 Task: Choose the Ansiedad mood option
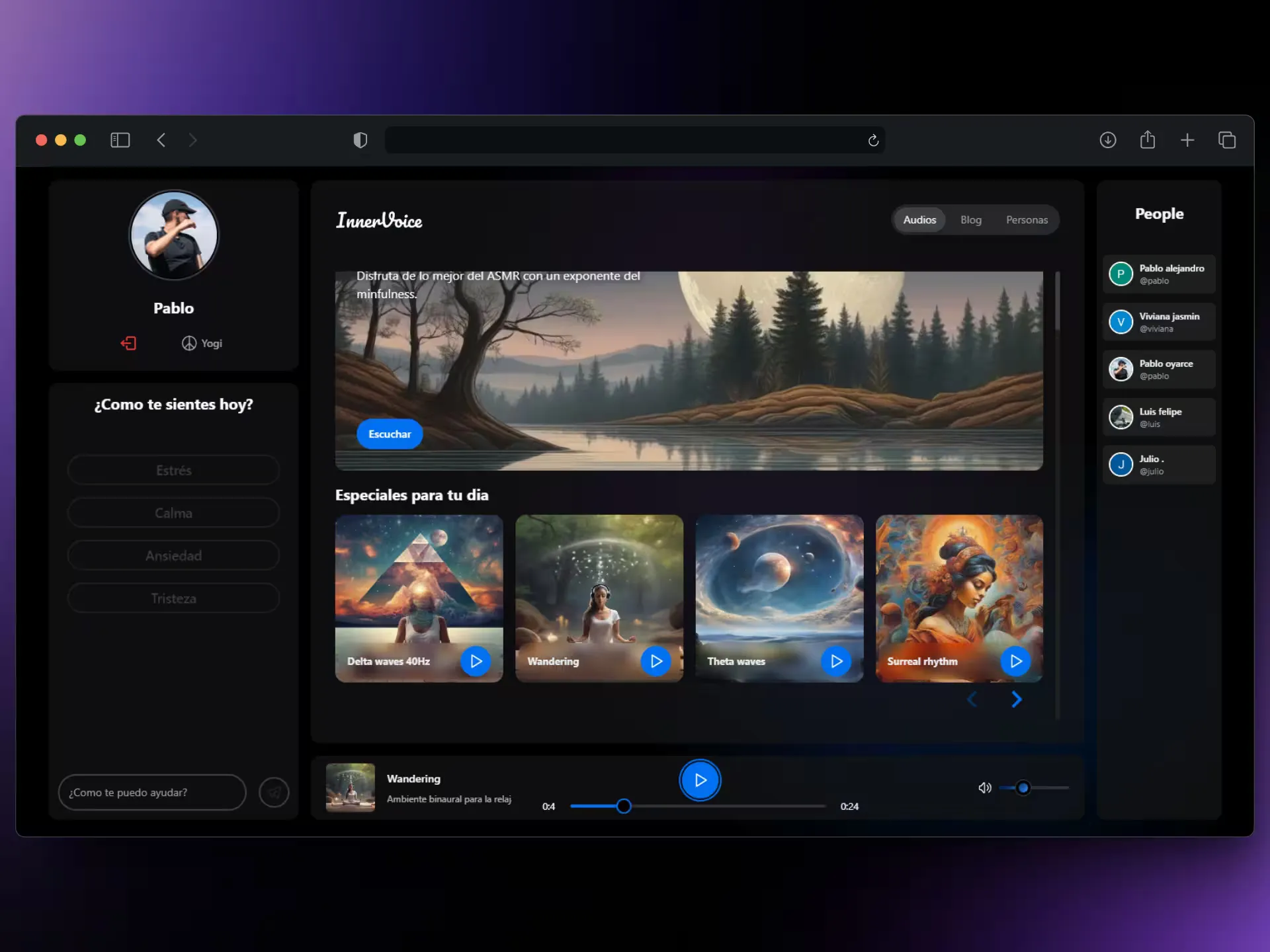point(173,556)
